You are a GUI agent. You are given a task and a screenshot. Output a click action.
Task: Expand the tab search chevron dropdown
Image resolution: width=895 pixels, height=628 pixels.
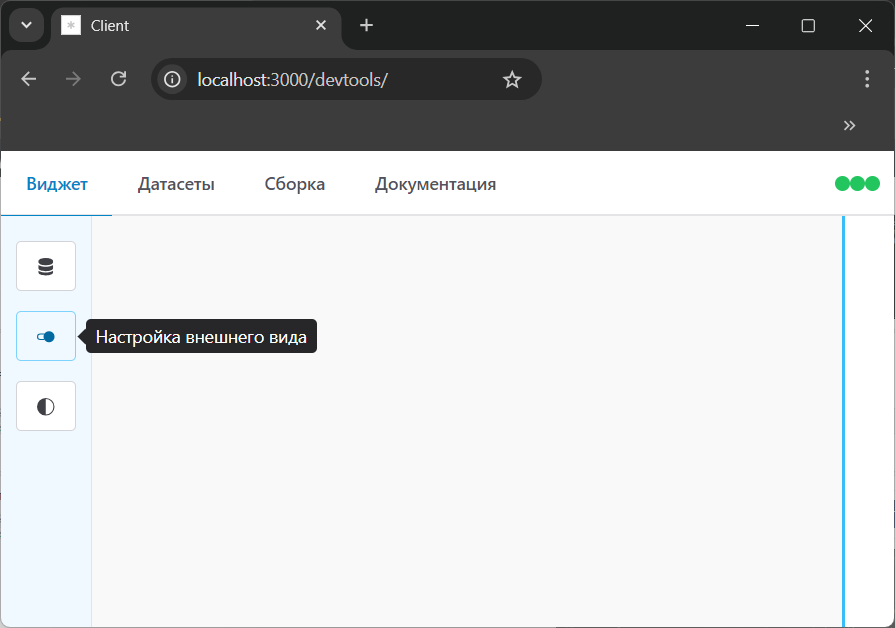point(27,25)
